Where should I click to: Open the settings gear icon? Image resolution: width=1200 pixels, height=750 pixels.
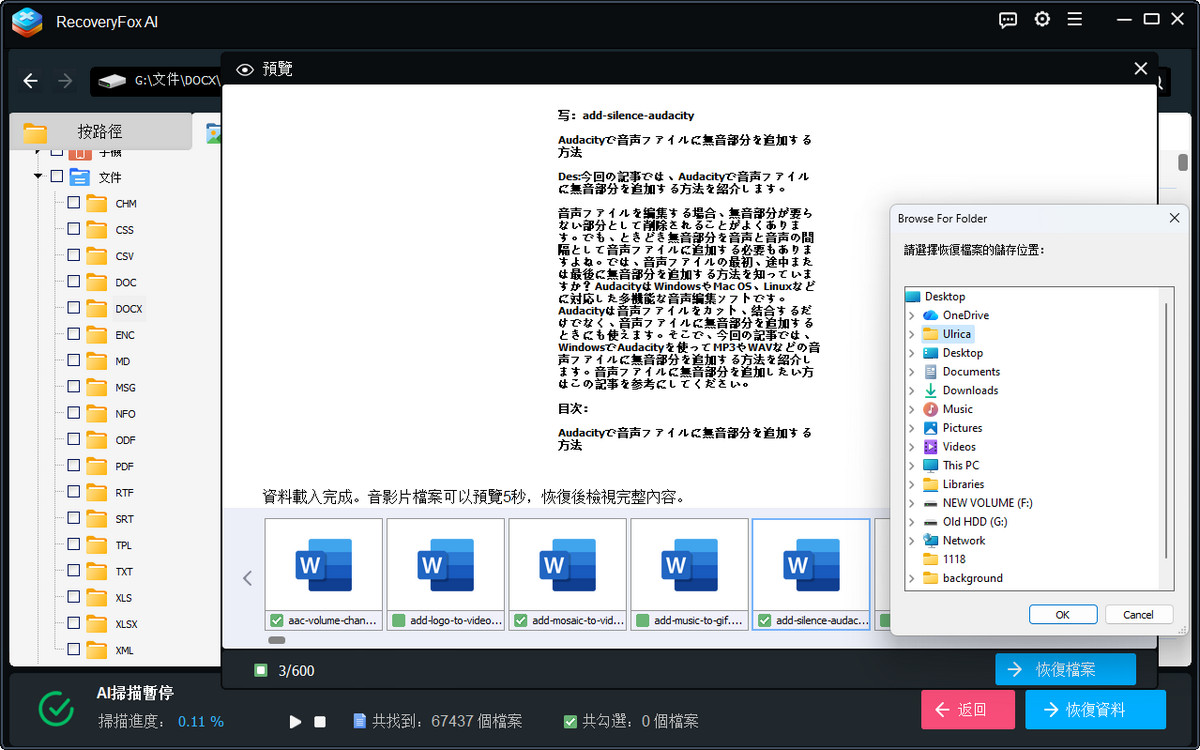pos(1042,19)
